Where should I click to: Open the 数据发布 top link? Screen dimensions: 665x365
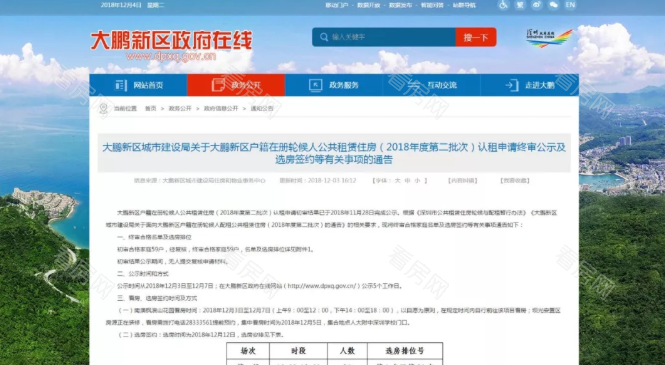[x=400, y=5]
